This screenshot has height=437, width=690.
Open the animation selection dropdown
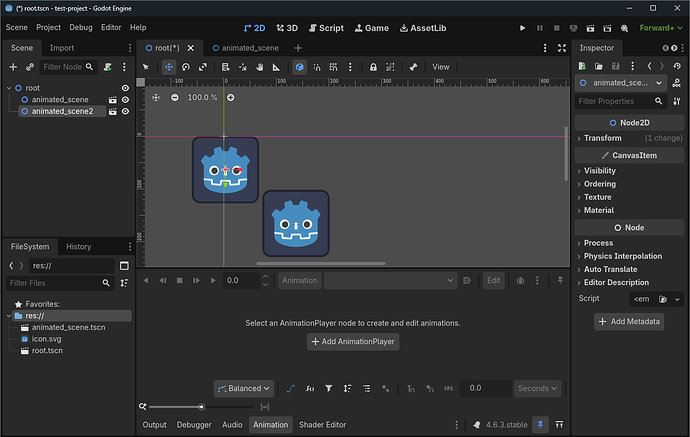point(390,280)
